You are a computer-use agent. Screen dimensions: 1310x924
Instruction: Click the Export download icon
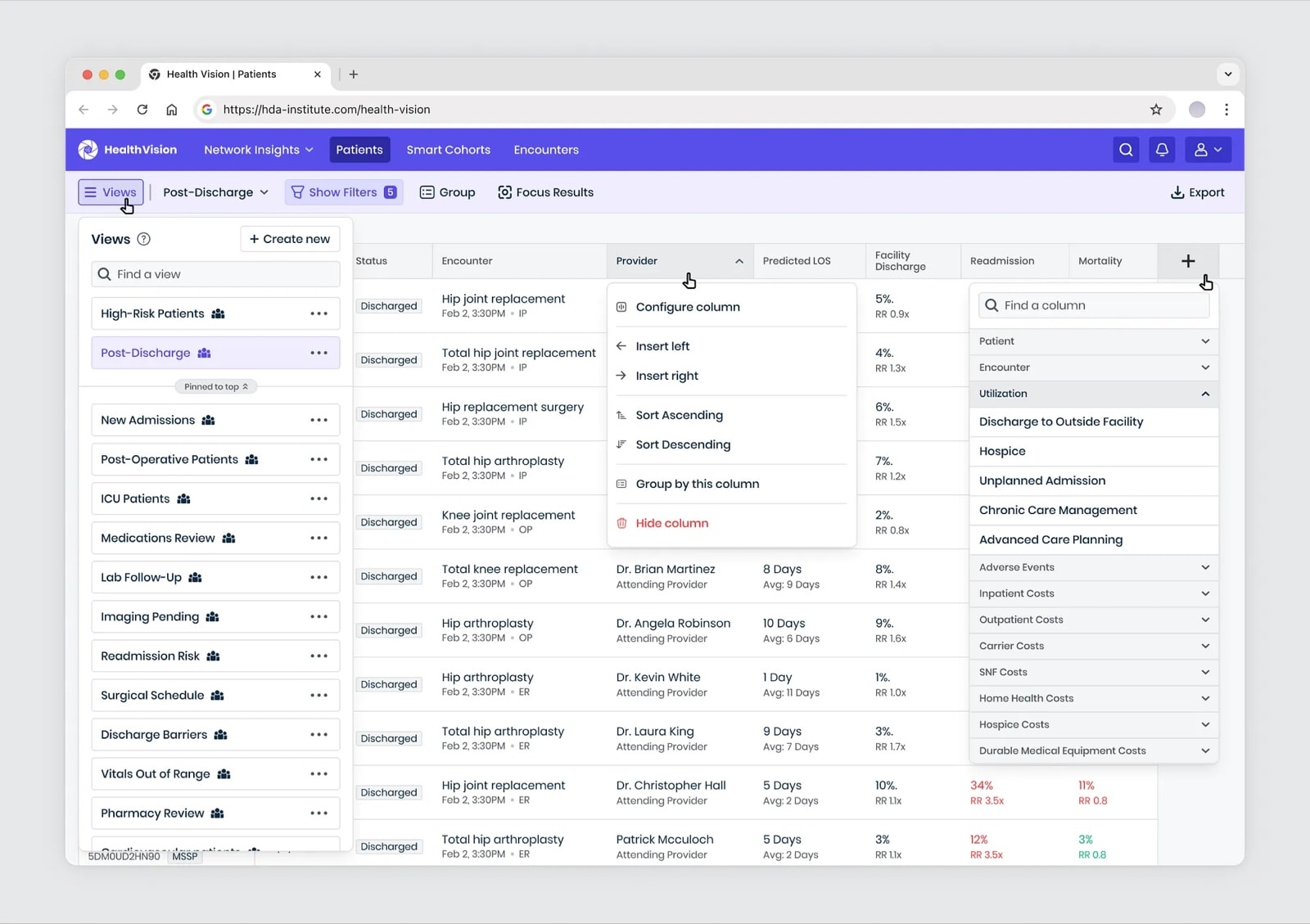[1177, 192]
